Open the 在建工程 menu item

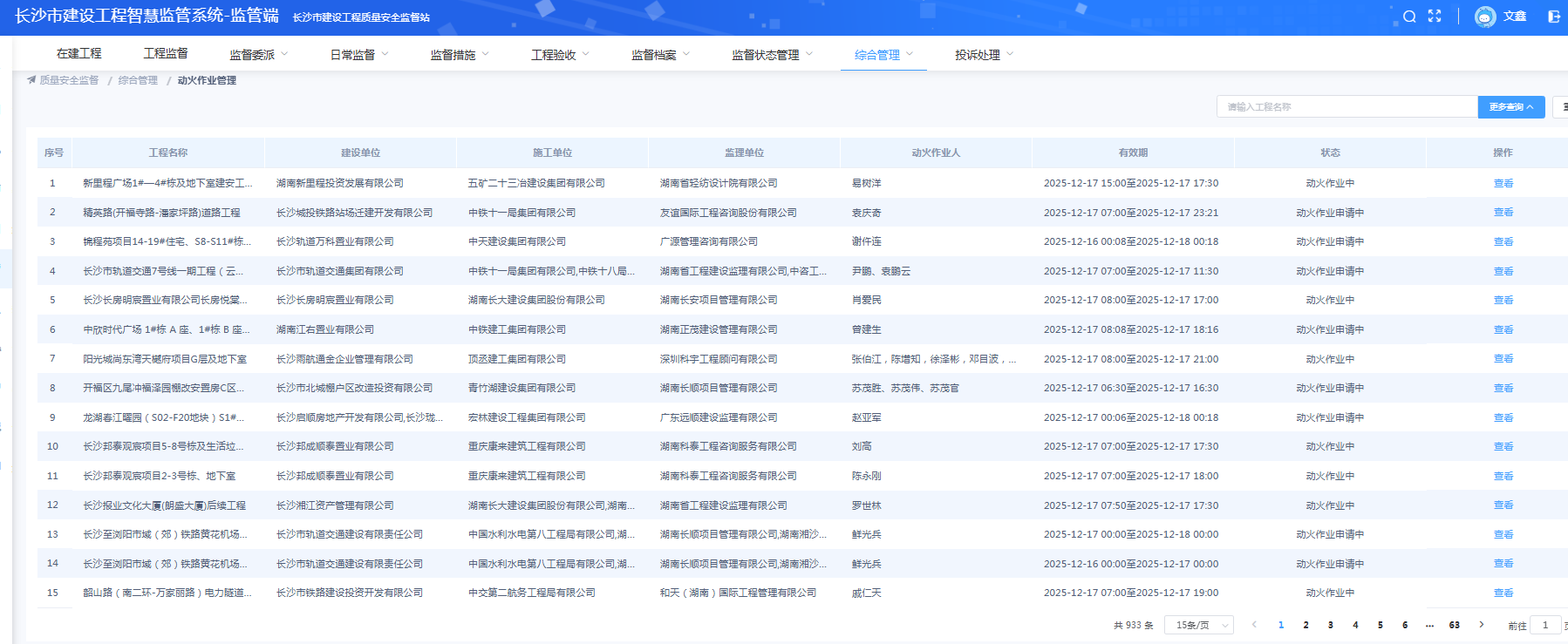pyautogui.click(x=79, y=54)
